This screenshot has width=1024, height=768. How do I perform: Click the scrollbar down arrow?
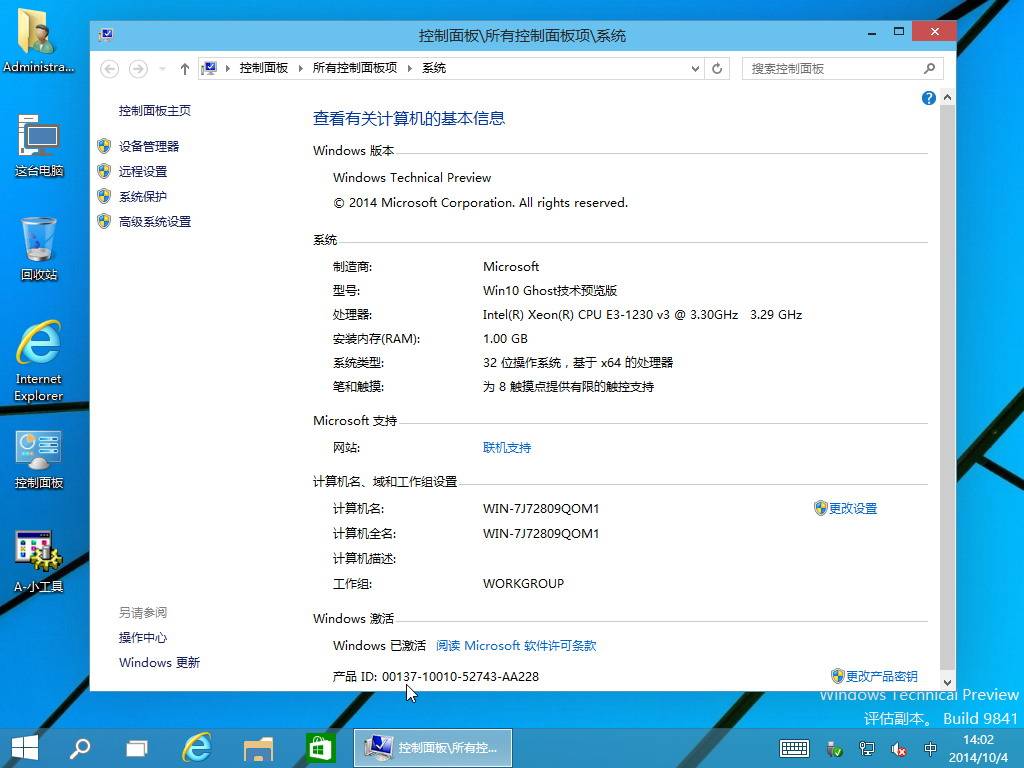pos(947,682)
